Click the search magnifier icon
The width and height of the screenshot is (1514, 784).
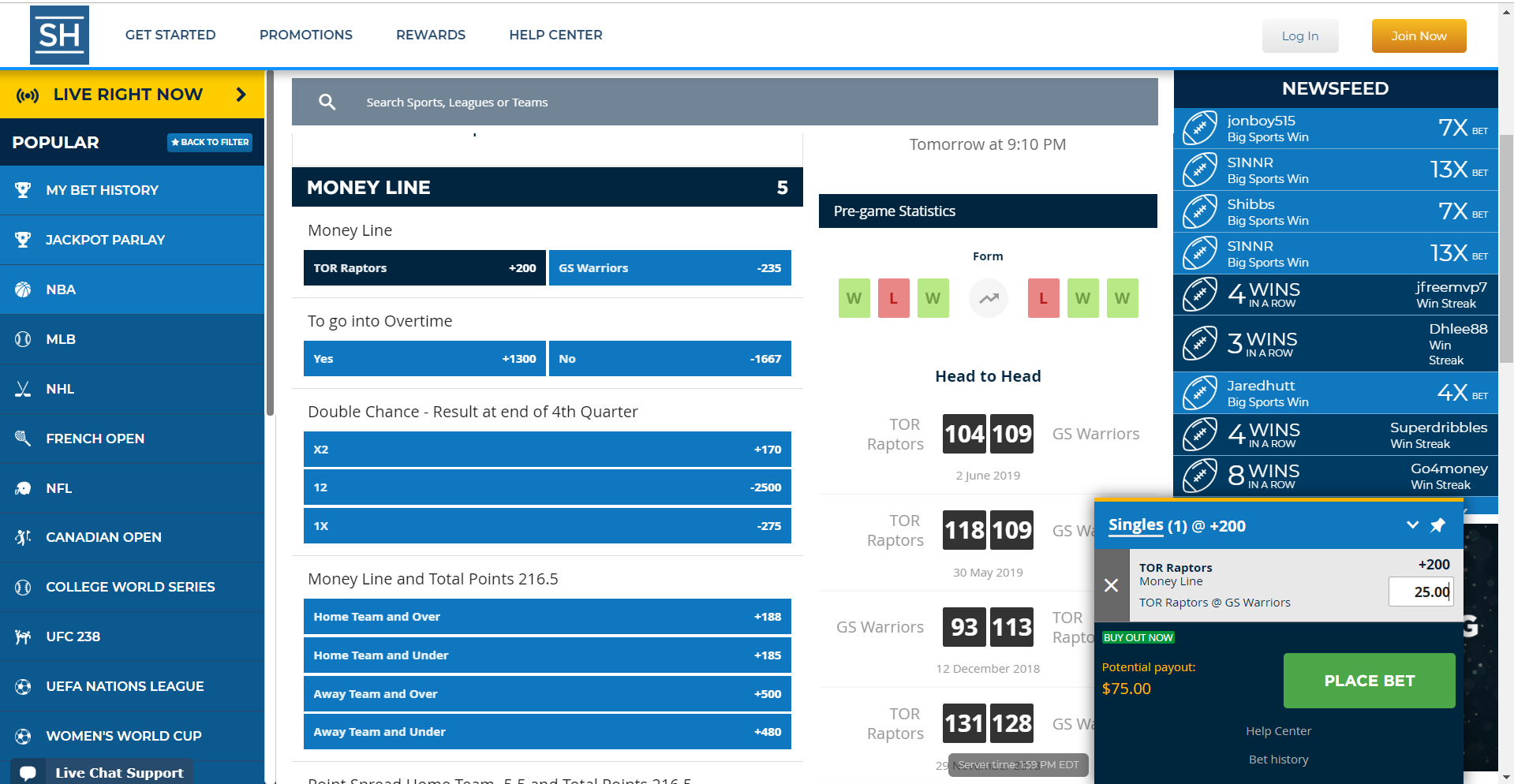327,102
